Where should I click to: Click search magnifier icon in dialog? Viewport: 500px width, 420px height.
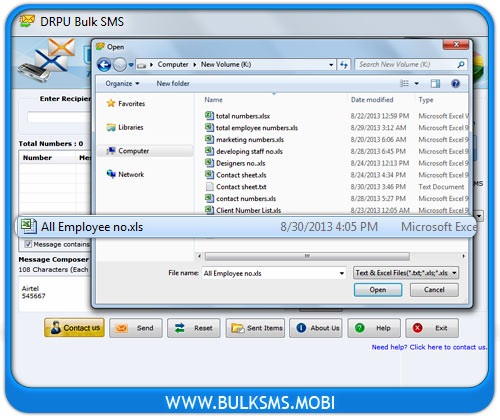(x=461, y=64)
